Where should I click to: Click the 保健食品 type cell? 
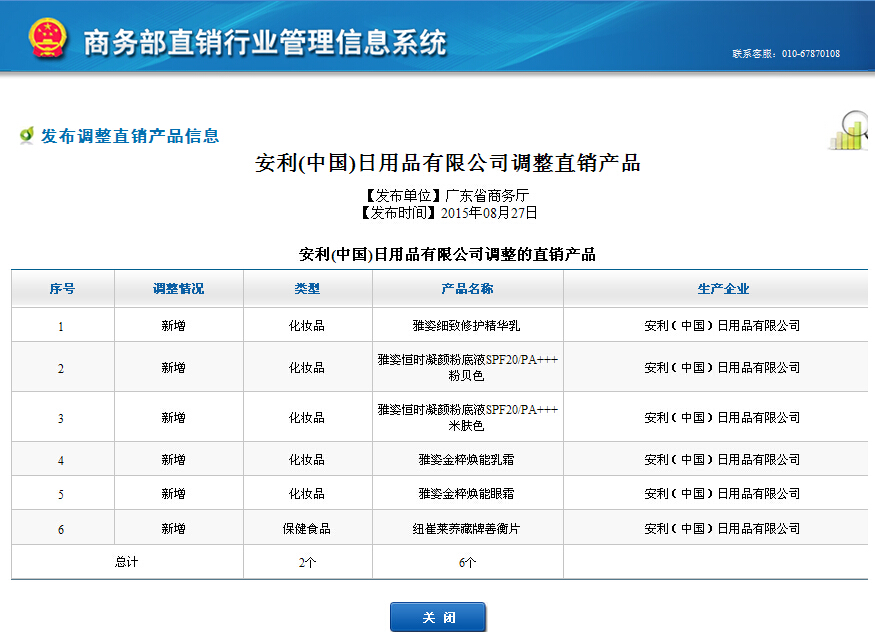[307, 529]
